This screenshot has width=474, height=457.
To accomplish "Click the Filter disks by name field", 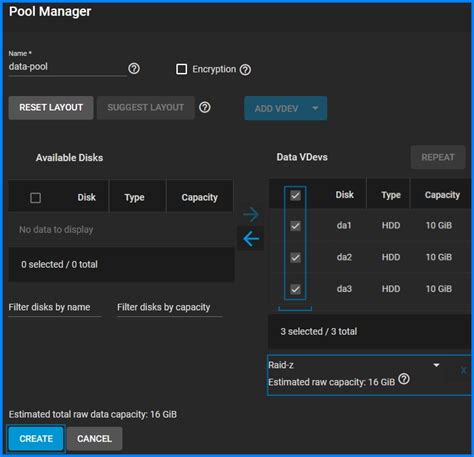I will pyautogui.click(x=55, y=307).
